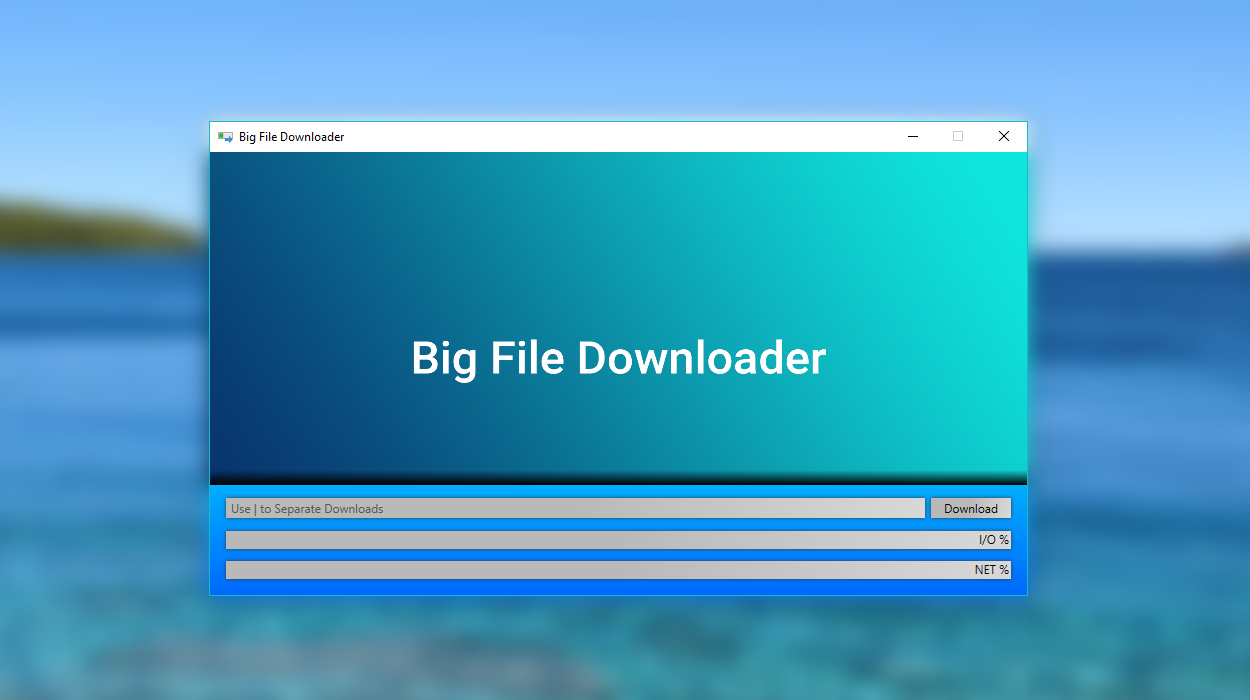Focus the URL input field for downloads
This screenshot has height=700, width=1250.
click(x=575, y=508)
